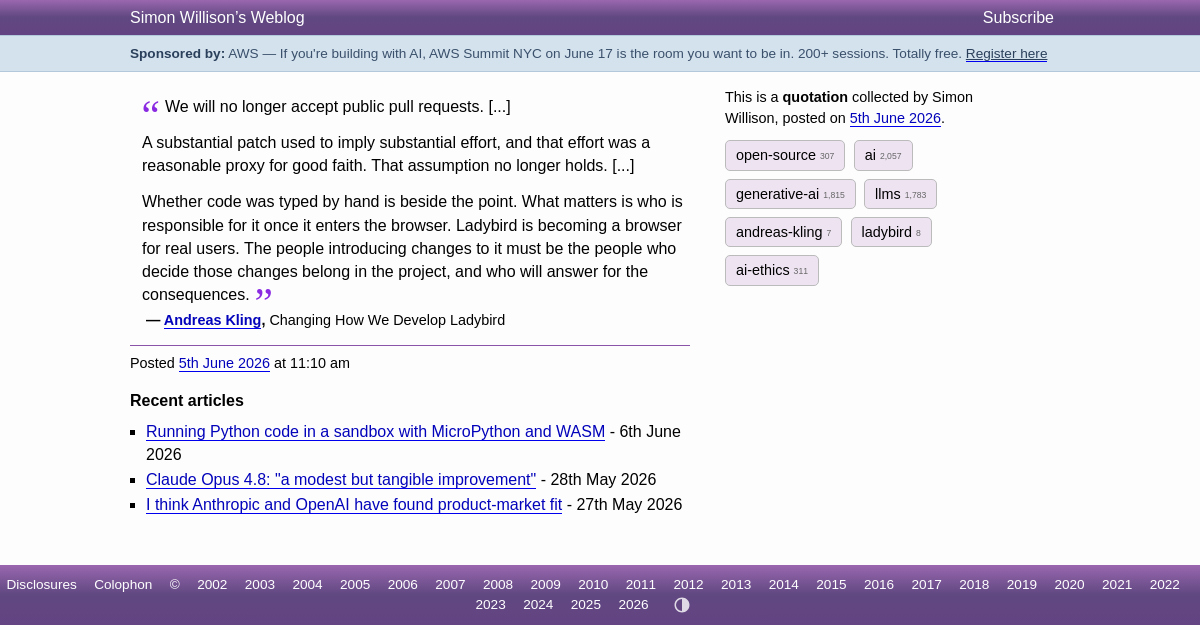Browse the 2024 archive

[x=538, y=605]
